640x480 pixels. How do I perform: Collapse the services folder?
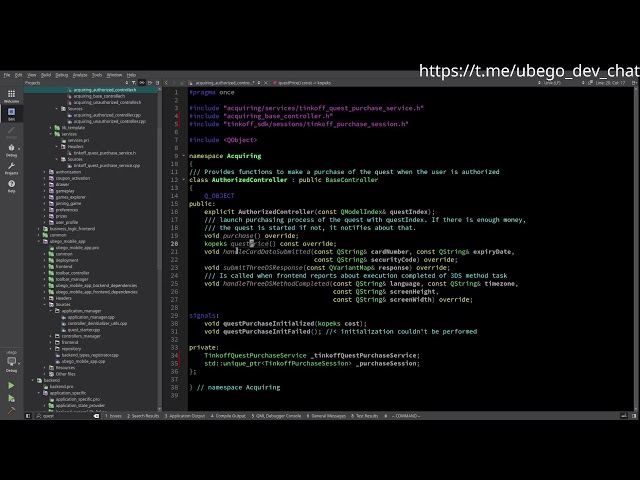pos(51,134)
